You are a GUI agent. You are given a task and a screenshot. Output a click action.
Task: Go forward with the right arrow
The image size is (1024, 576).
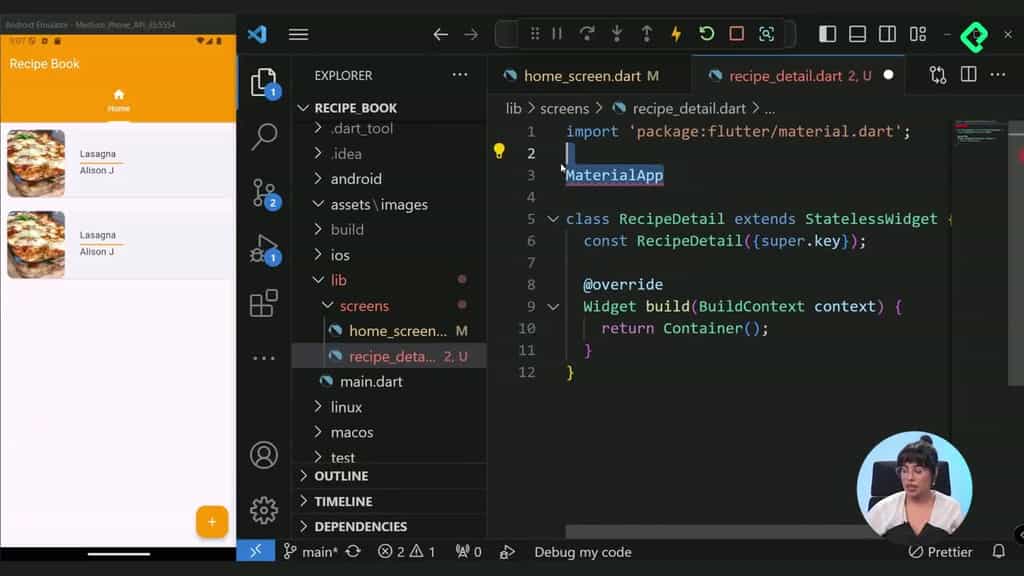(471, 34)
